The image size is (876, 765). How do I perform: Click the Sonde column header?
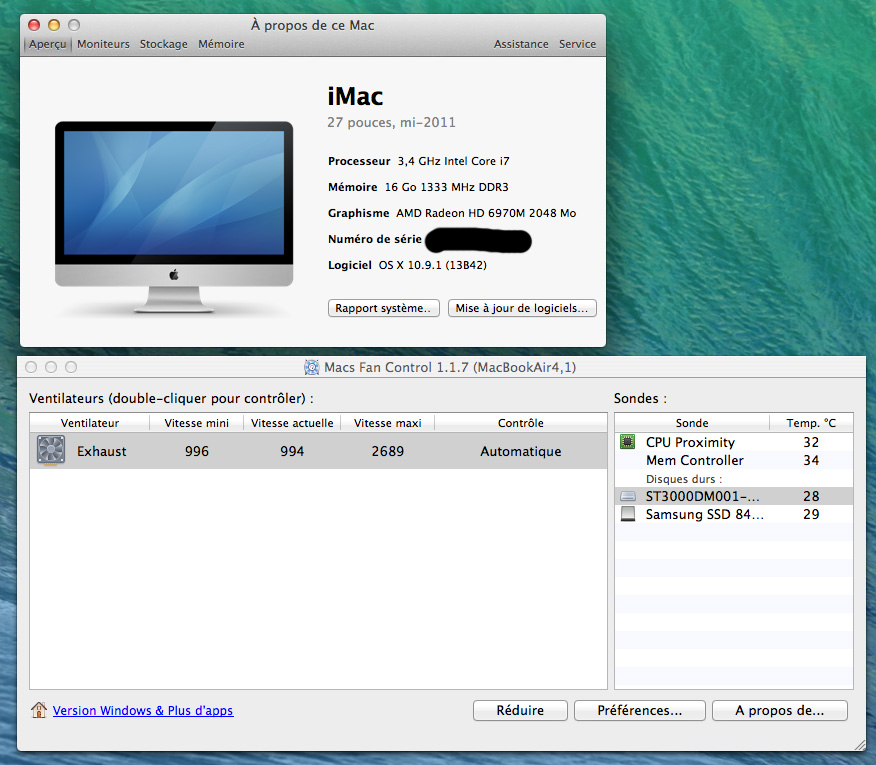point(692,423)
